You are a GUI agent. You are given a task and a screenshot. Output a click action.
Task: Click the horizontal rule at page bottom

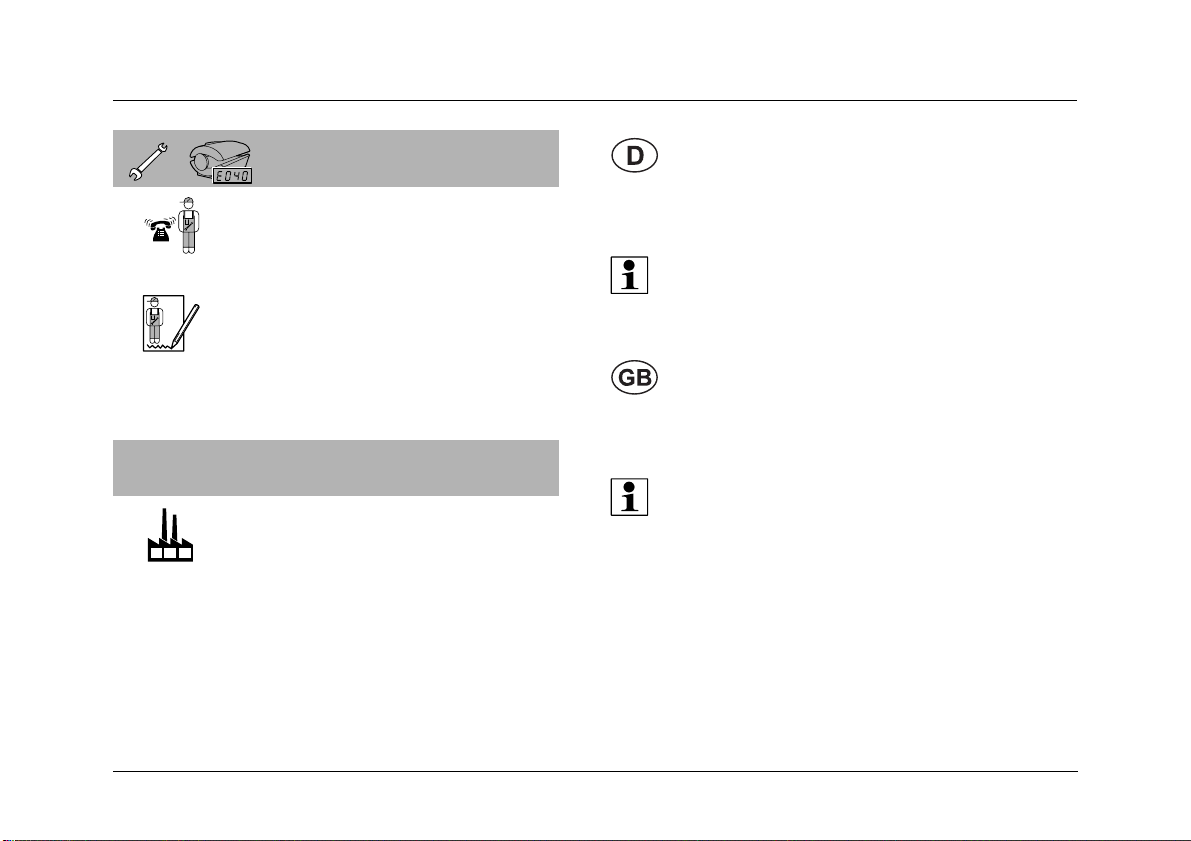(x=595, y=772)
